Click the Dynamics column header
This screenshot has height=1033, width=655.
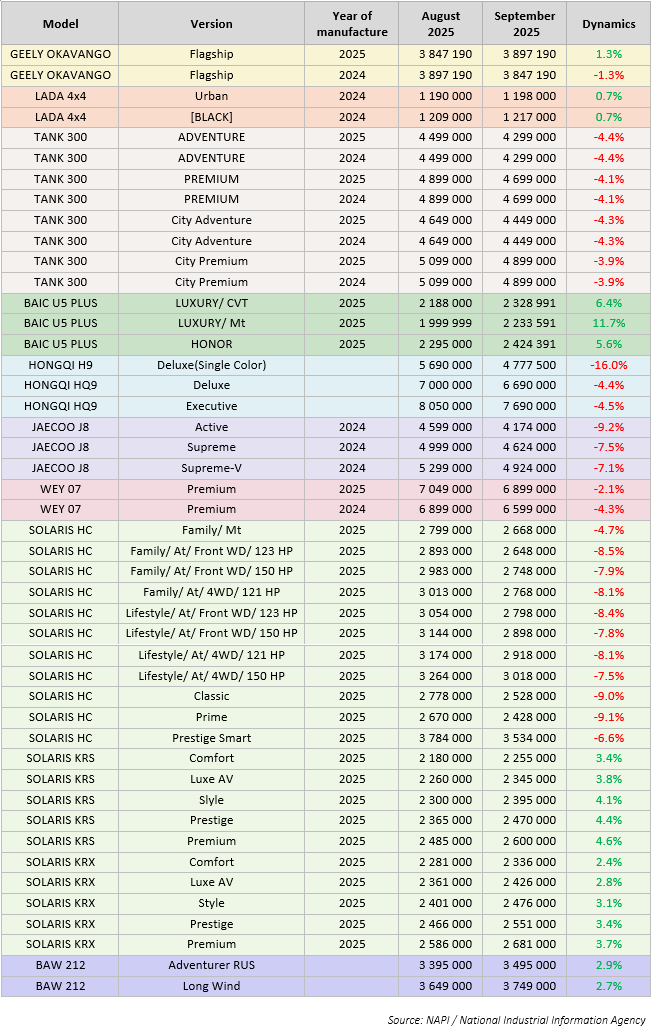[608, 23]
